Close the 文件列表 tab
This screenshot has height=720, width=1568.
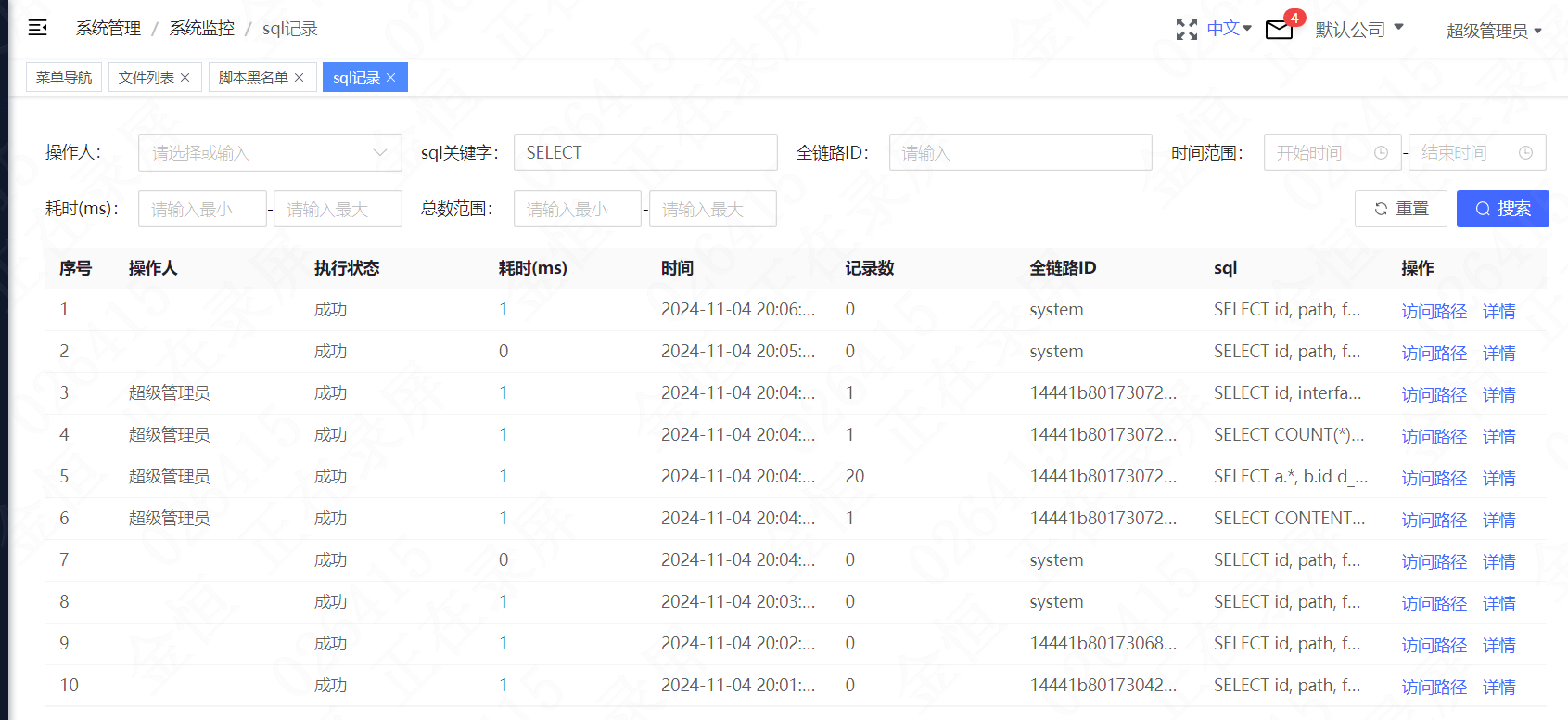click(x=185, y=78)
